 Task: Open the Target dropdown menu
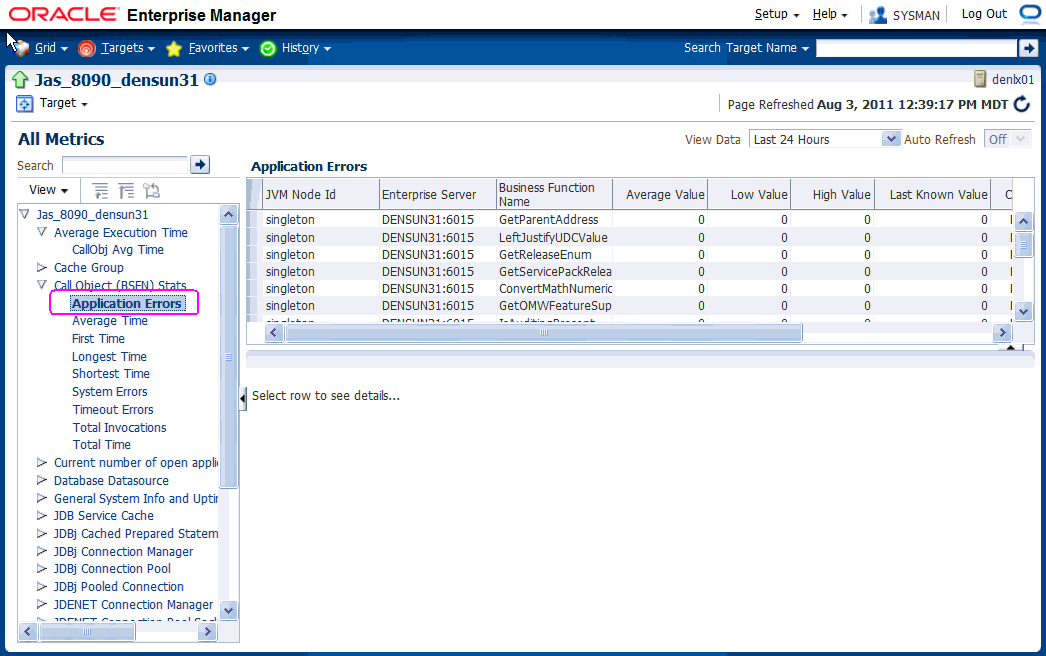tap(64, 103)
